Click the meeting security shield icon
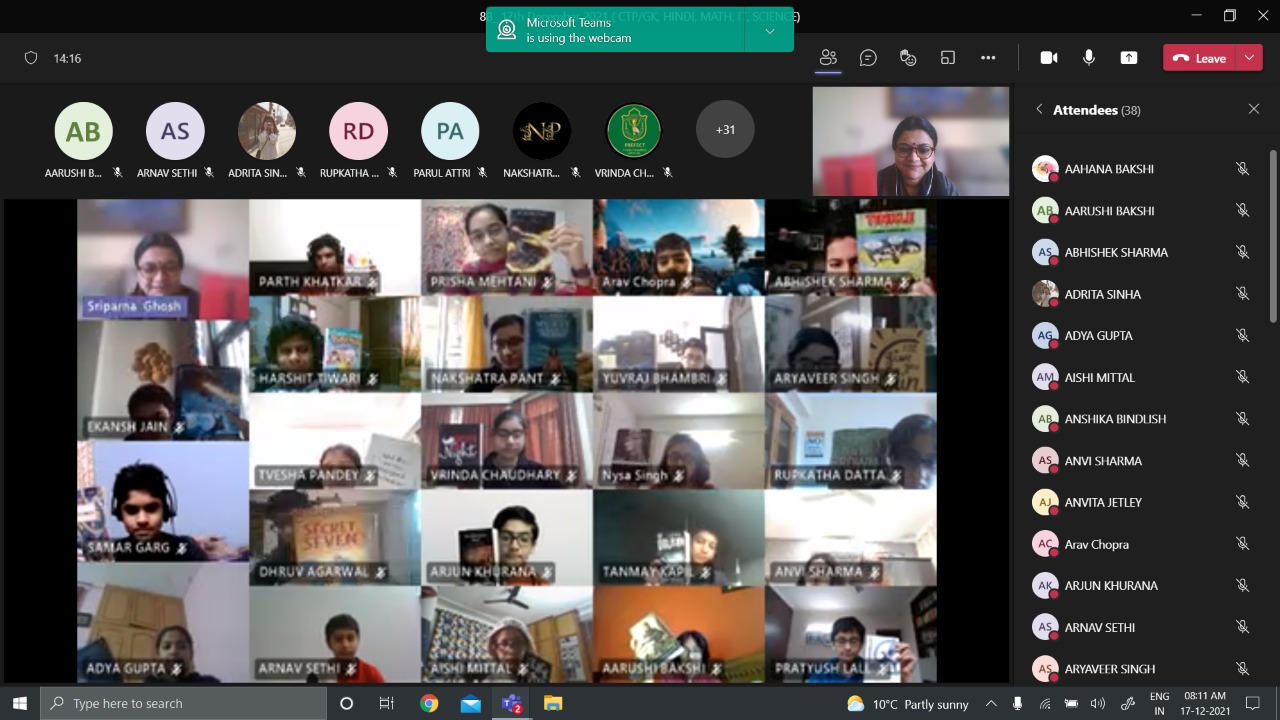1280x720 pixels. (x=31, y=58)
